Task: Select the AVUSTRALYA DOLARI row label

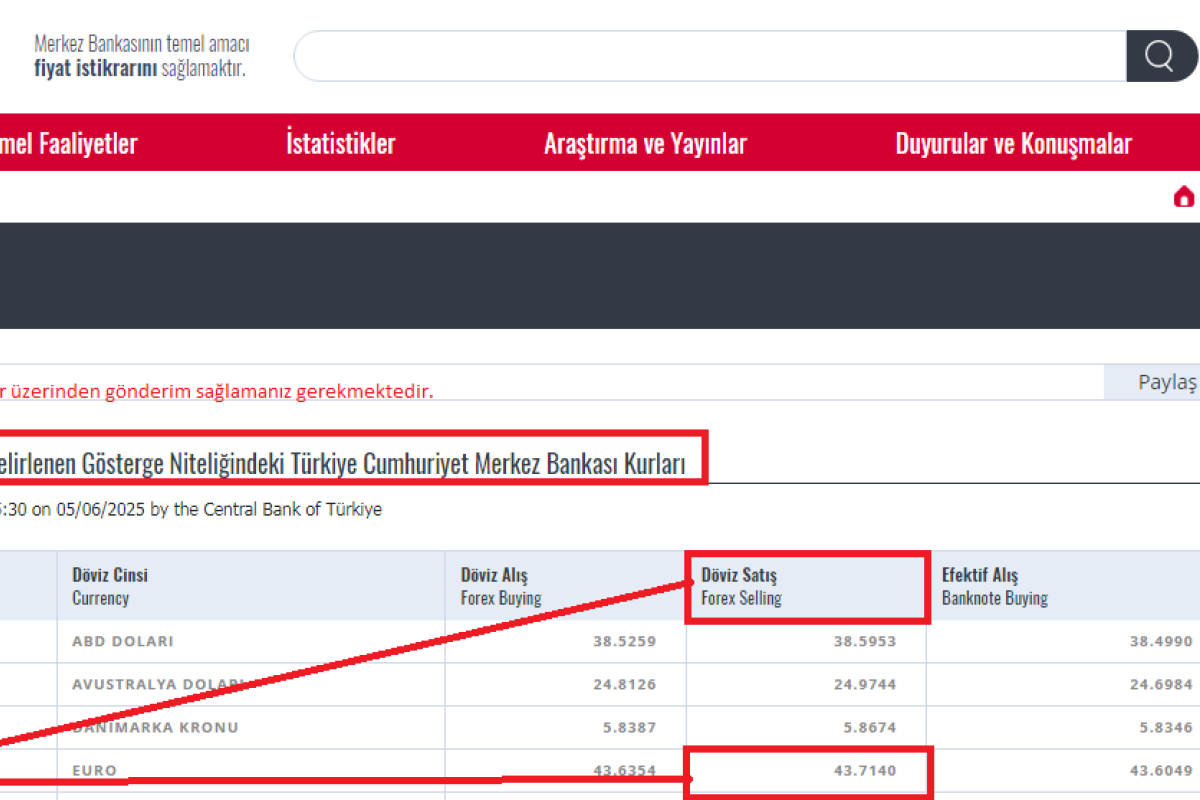Action: [158, 685]
